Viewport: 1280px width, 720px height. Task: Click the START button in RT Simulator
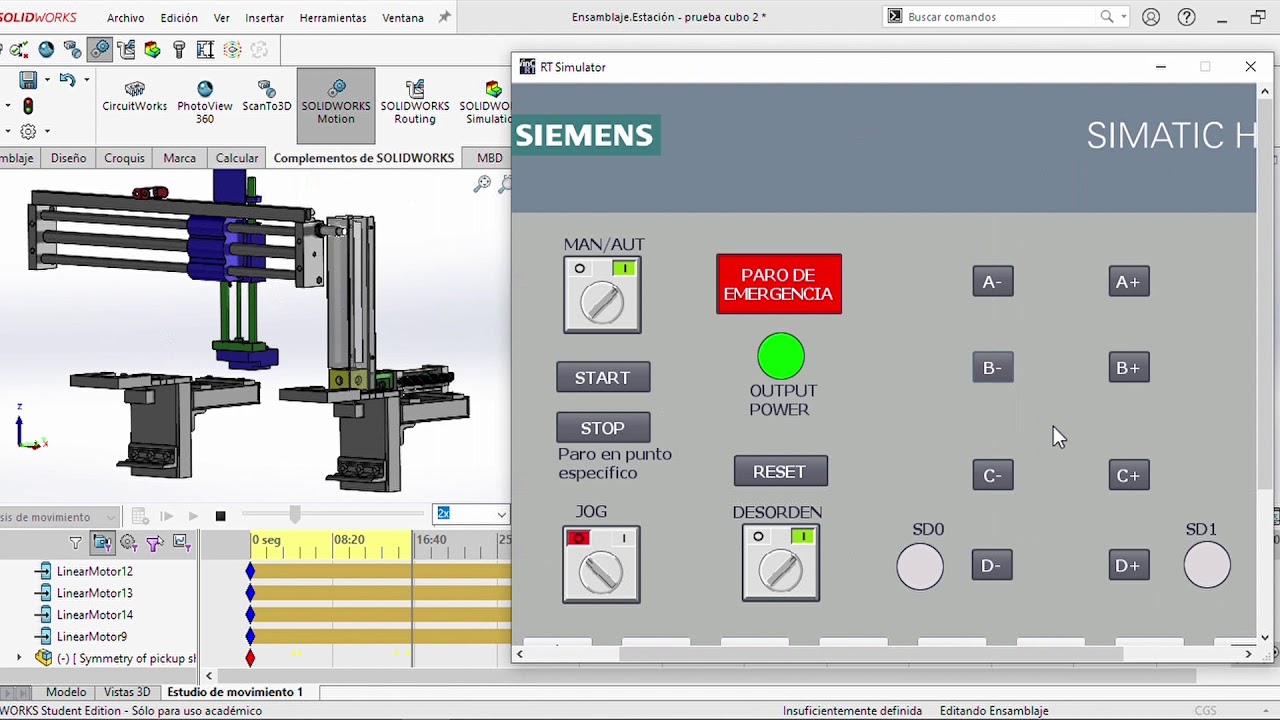coord(603,377)
